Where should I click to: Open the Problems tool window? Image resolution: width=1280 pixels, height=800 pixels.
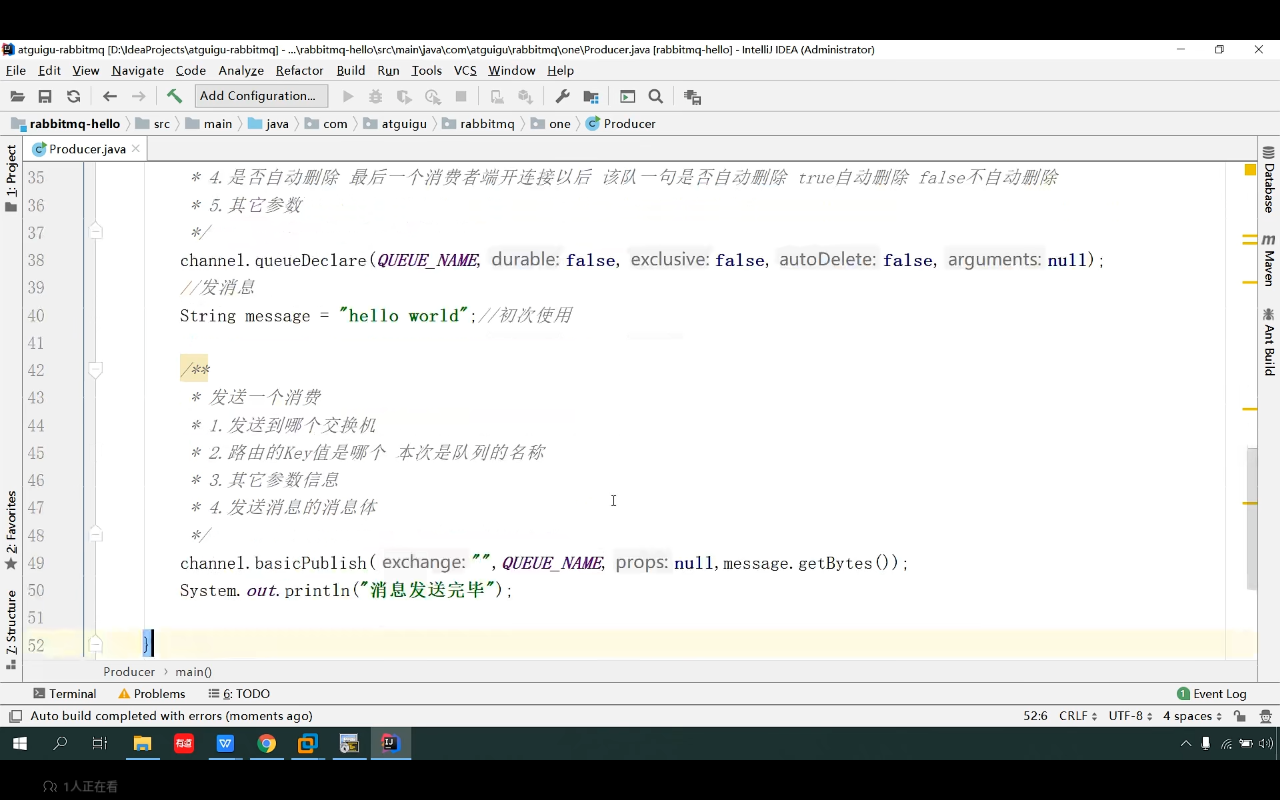(x=152, y=693)
